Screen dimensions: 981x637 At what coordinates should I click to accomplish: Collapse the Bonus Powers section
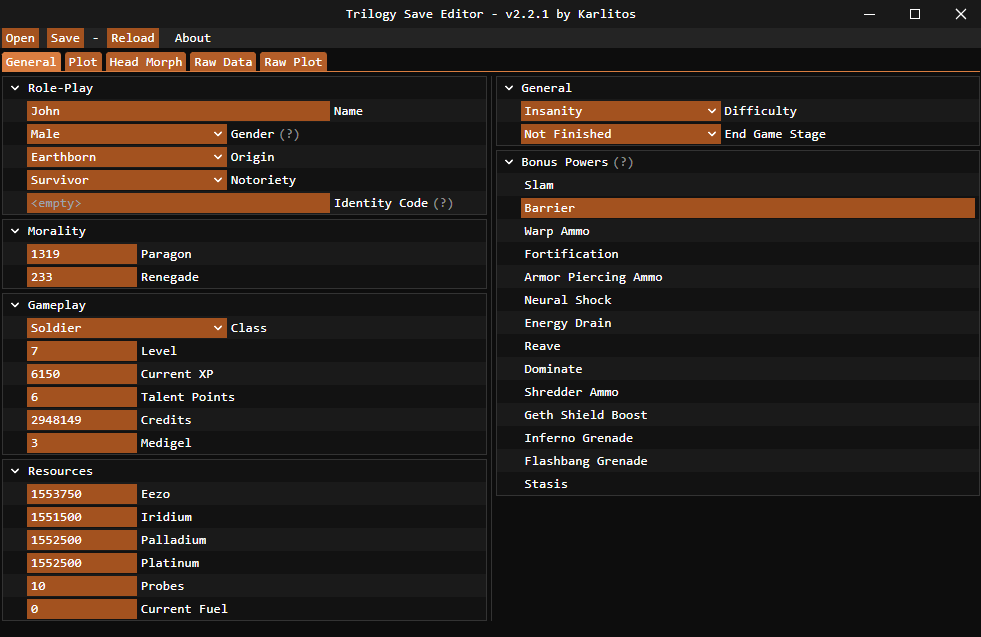click(509, 162)
